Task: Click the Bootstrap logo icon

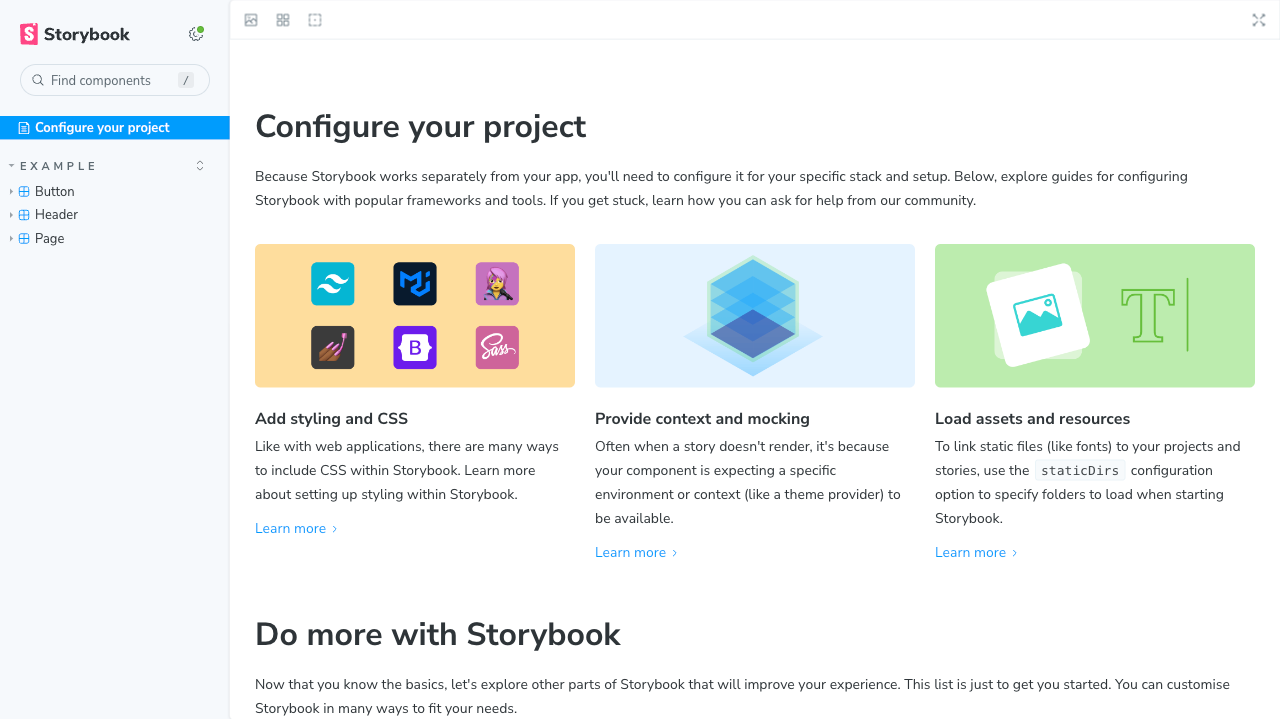Action: (415, 348)
